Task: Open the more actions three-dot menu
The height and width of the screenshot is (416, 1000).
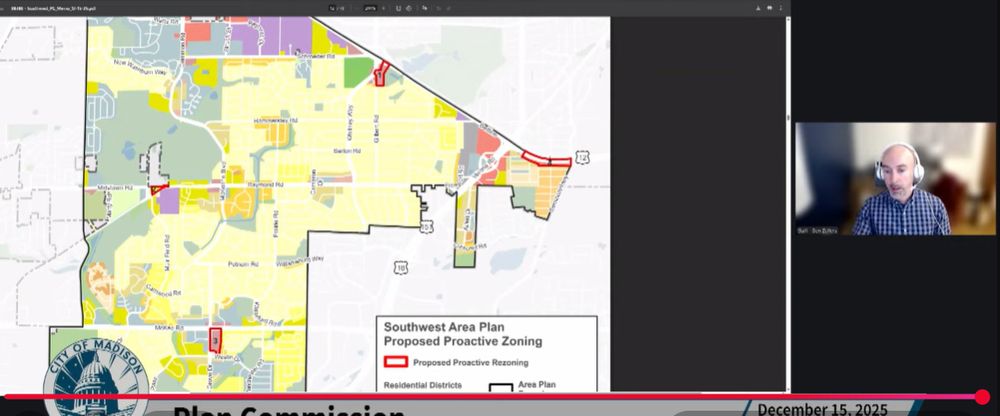Action: [x=781, y=7]
